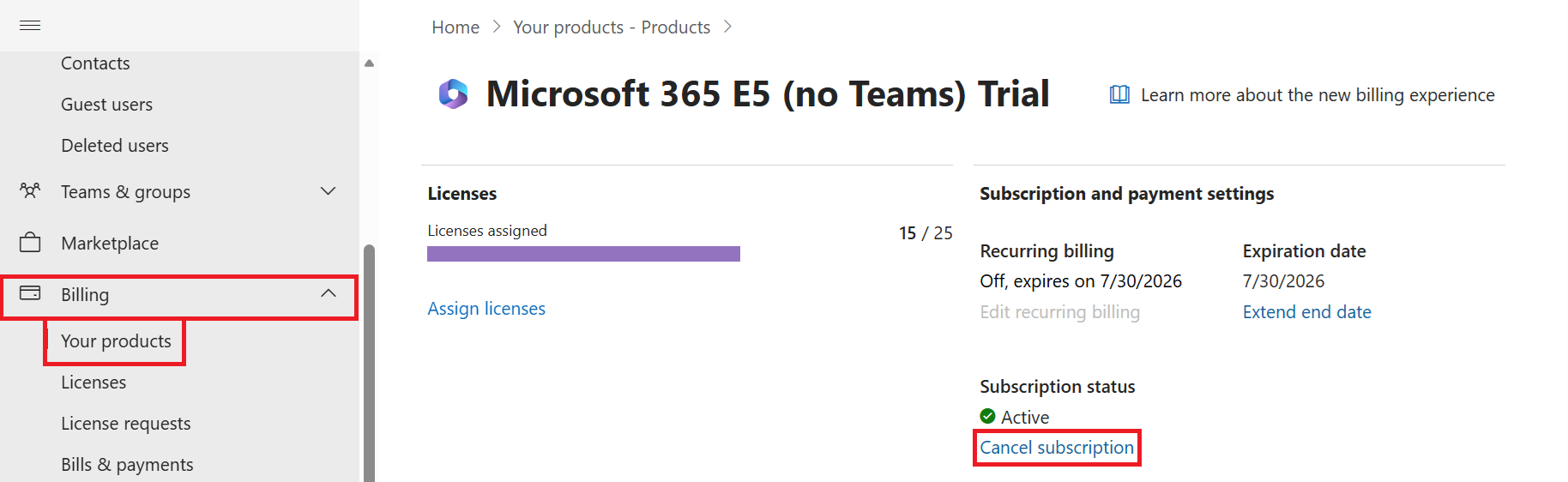Click the chevron after Your products breadcrumb

pyautogui.click(x=727, y=27)
